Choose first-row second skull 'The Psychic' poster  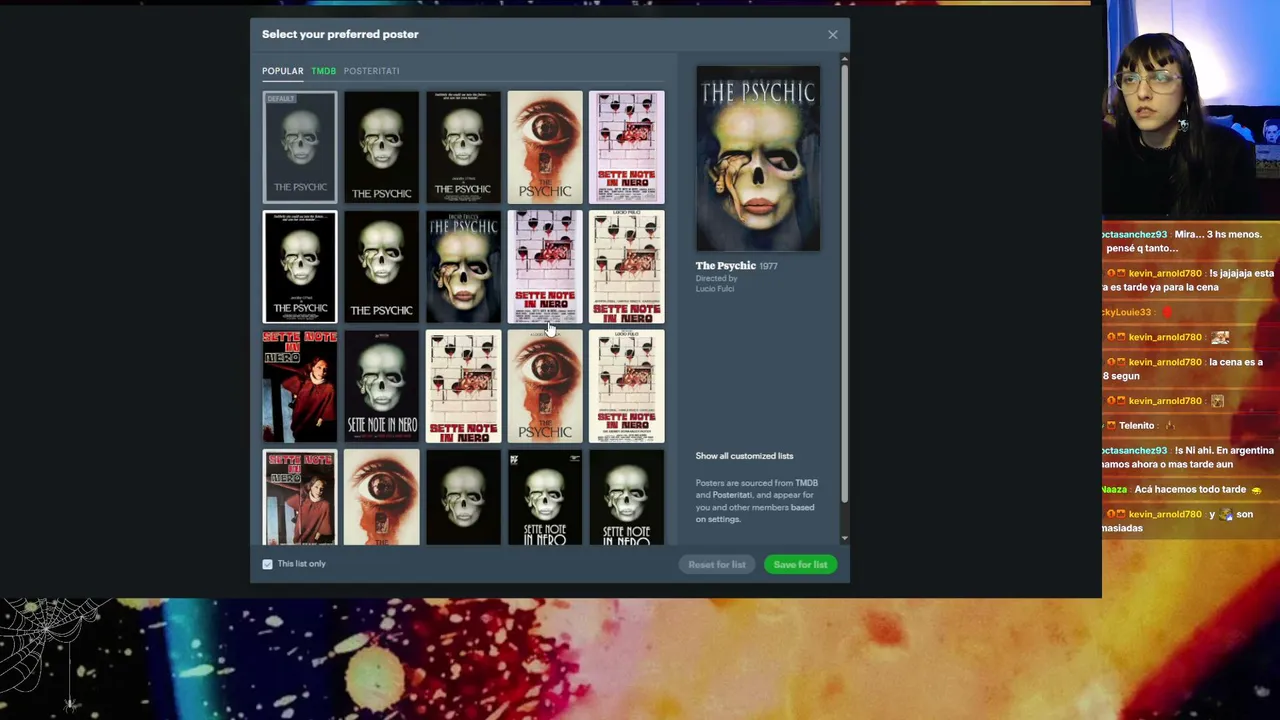tap(382, 147)
